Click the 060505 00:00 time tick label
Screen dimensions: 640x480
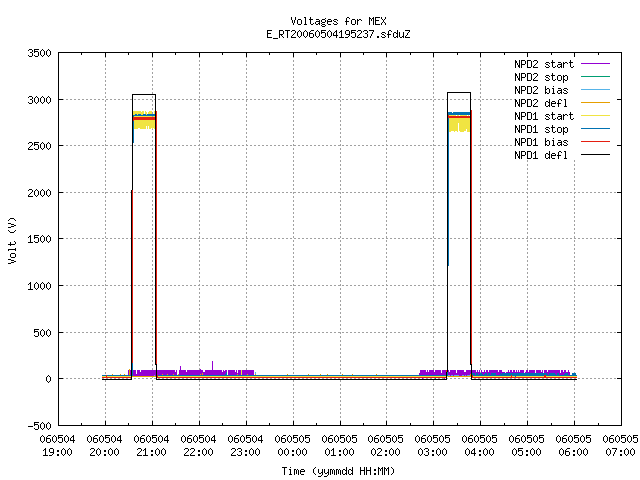point(292,446)
